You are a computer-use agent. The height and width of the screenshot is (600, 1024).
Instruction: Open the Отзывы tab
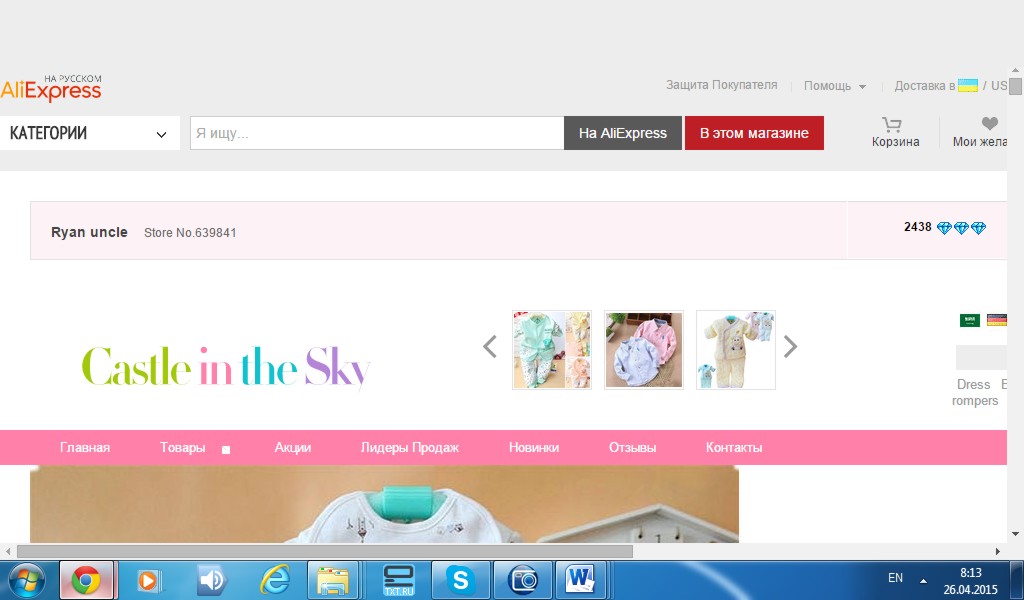[x=632, y=448]
